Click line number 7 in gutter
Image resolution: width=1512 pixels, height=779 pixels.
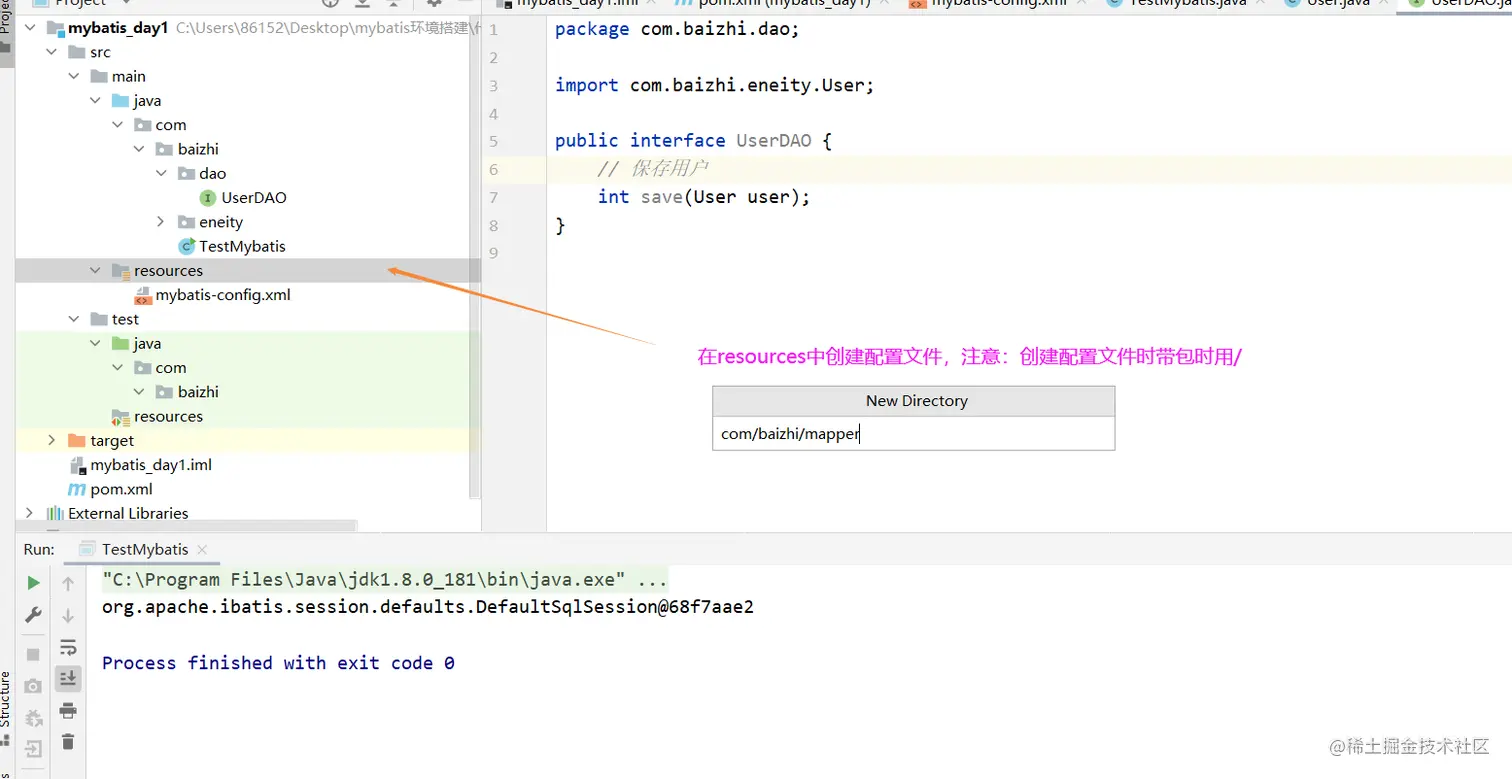493,197
